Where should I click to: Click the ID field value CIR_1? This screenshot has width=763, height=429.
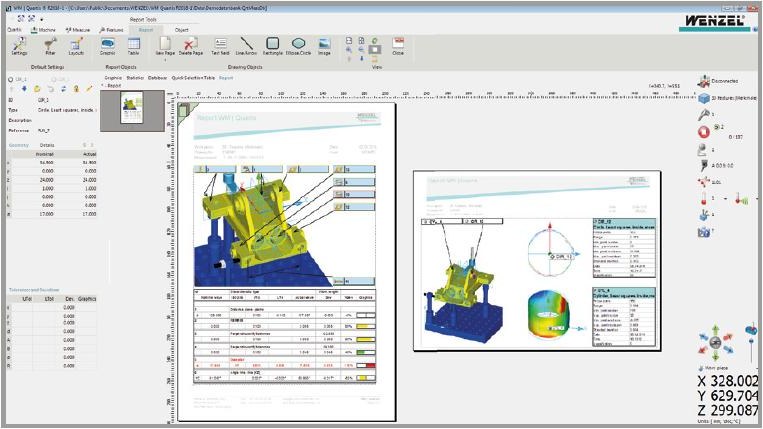(x=43, y=100)
